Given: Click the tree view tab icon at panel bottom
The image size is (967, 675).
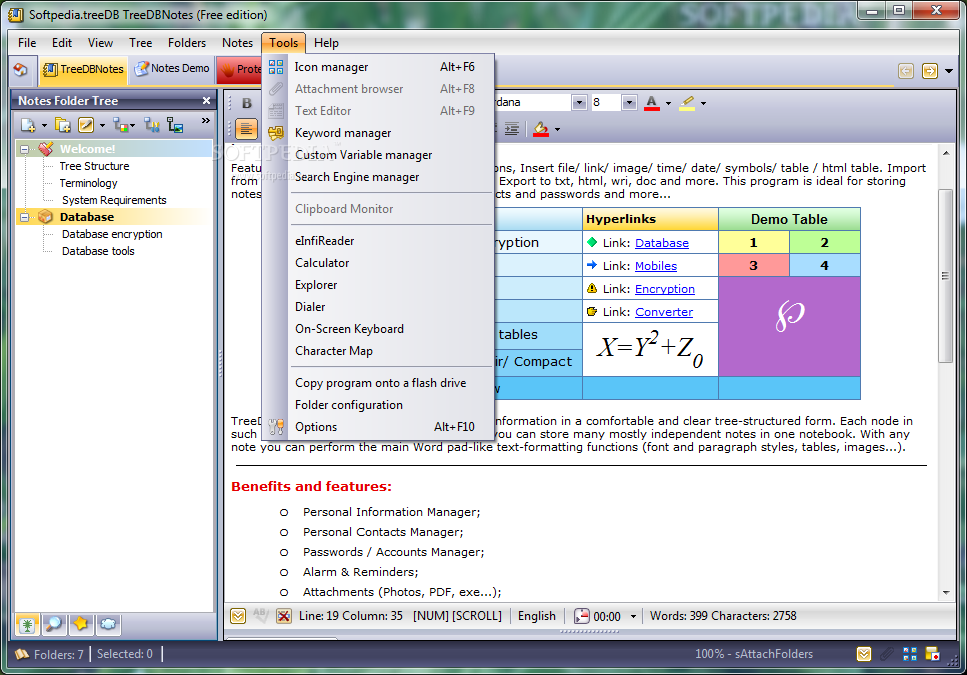Looking at the screenshot, I should (x=27, y=624).
